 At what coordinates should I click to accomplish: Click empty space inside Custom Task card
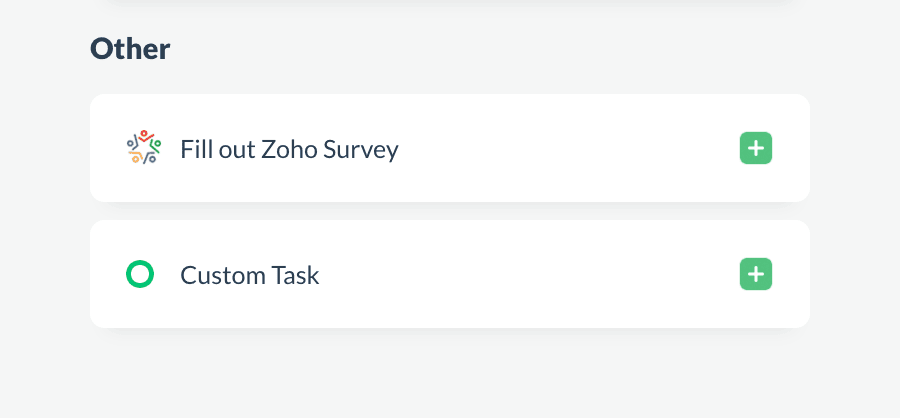coord(530,274)
